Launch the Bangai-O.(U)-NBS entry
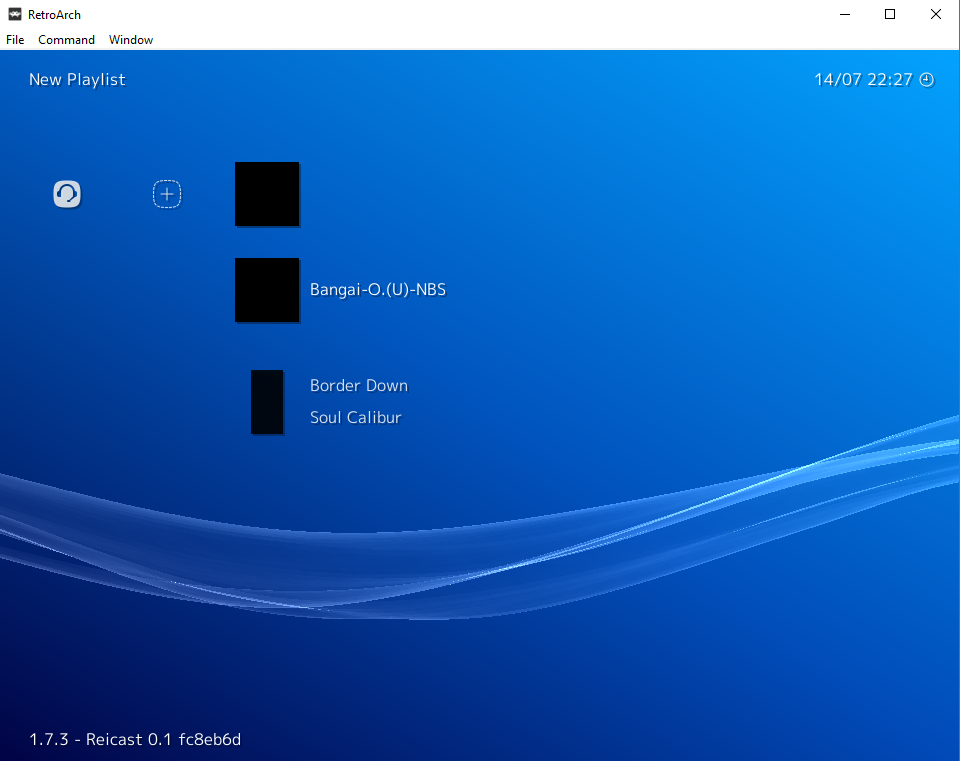The width and height of the screenshot is (960, 761). tap(378, 290)
